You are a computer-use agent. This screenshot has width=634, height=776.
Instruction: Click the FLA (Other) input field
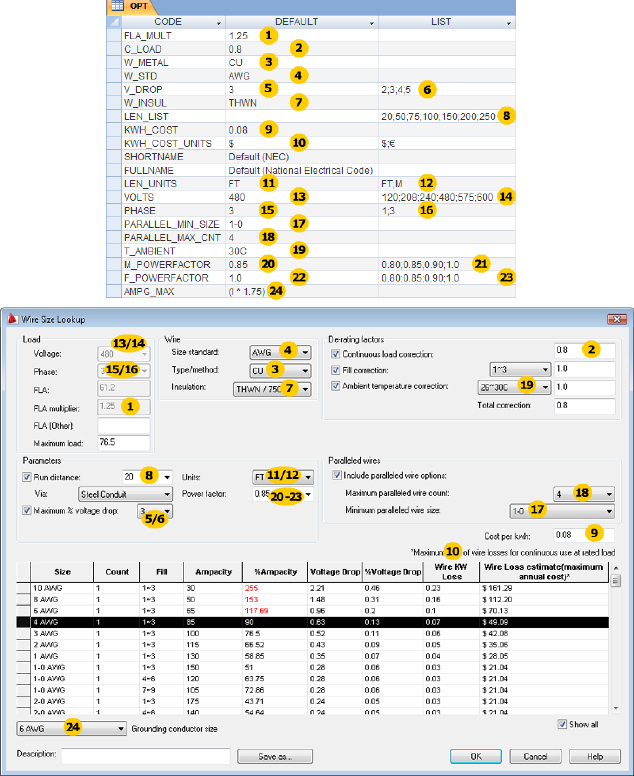pos(124,426)
